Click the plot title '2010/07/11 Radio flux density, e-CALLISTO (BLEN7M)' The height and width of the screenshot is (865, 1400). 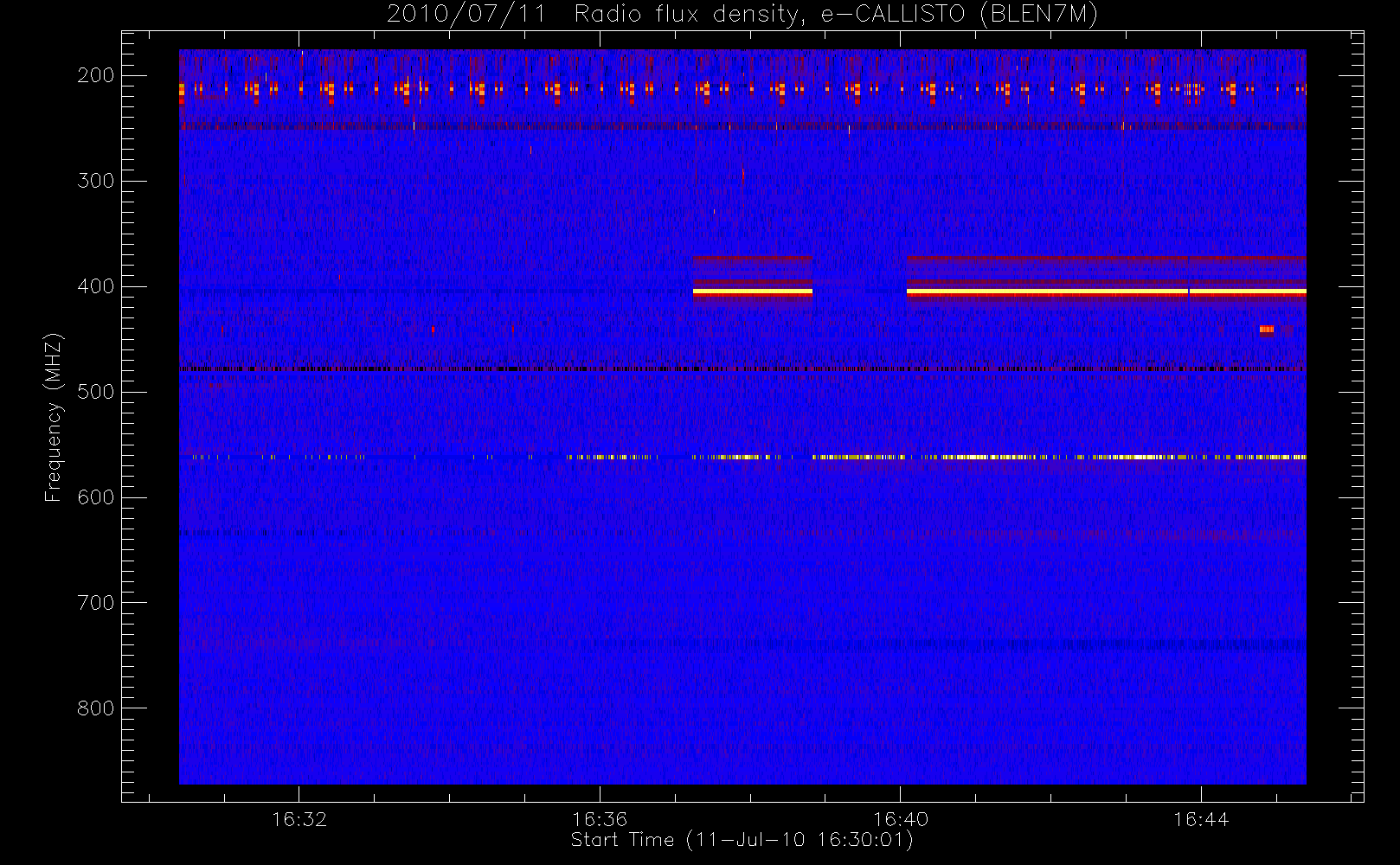click(742, 15)
